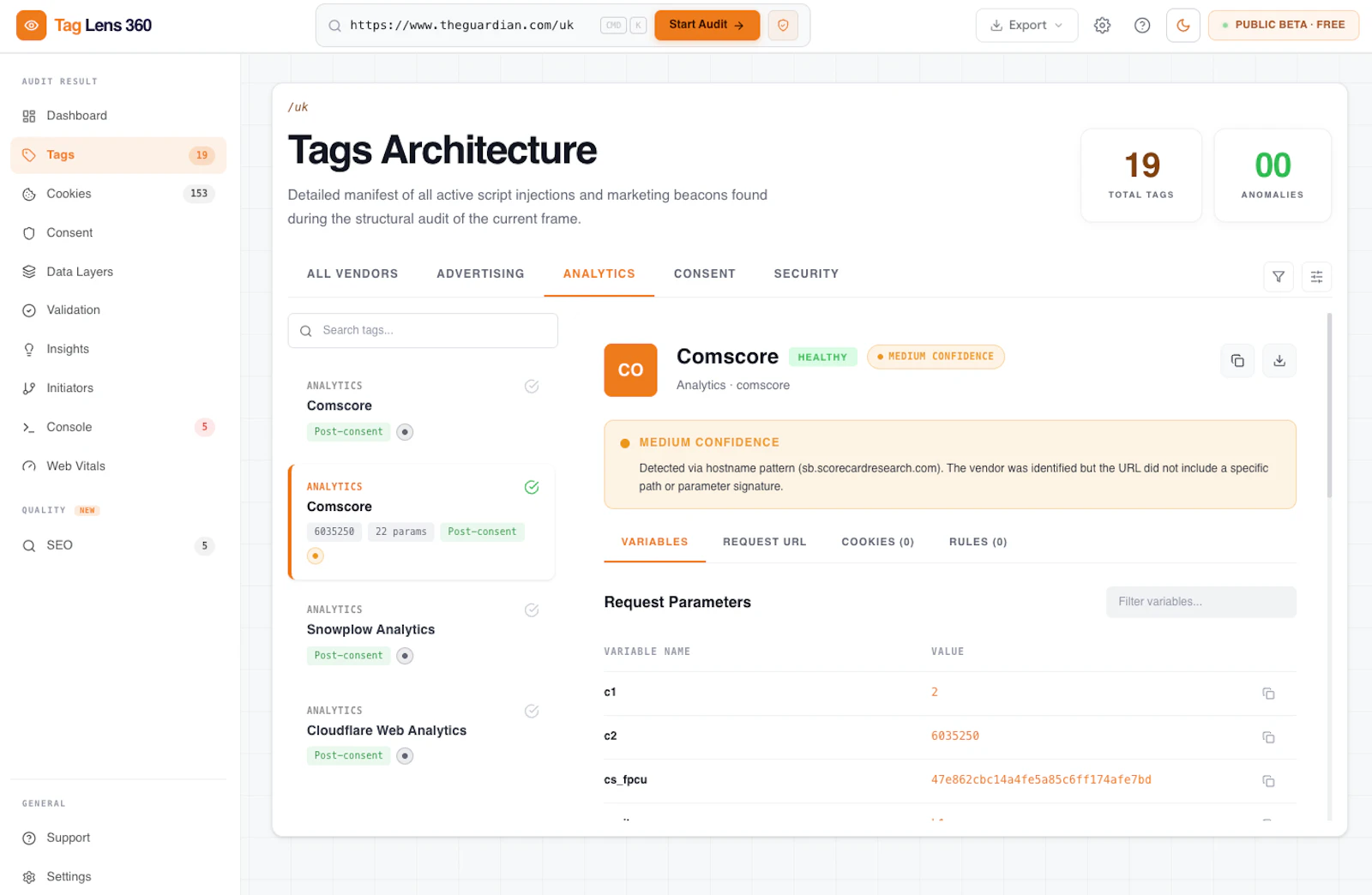The height and width of the screenshot is (895, 1372).
Task: Click the 19 TOTAL TAGS card
Action: click(1141, 176)
